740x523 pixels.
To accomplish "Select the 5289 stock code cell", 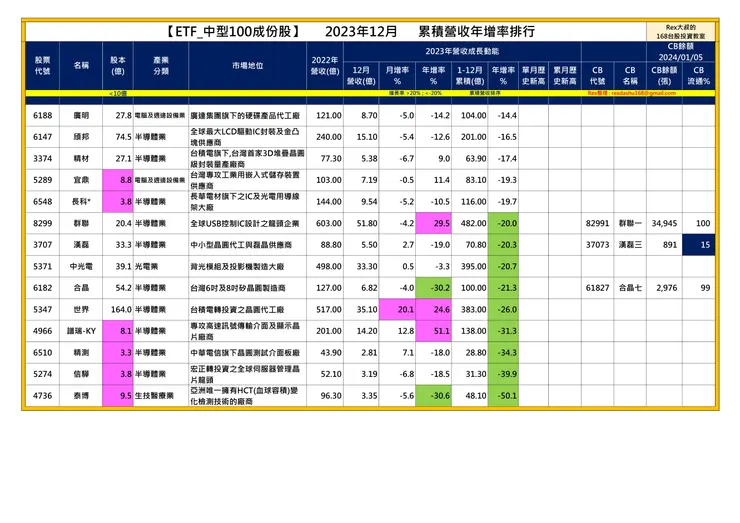I will [42, 180].
